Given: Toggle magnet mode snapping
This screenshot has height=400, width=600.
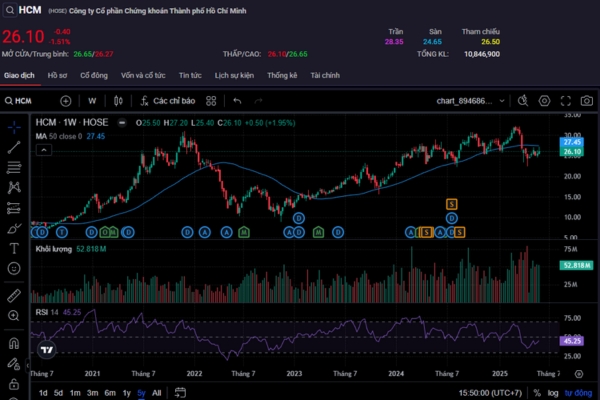Looking at the screenshot, I should point(14,343).
